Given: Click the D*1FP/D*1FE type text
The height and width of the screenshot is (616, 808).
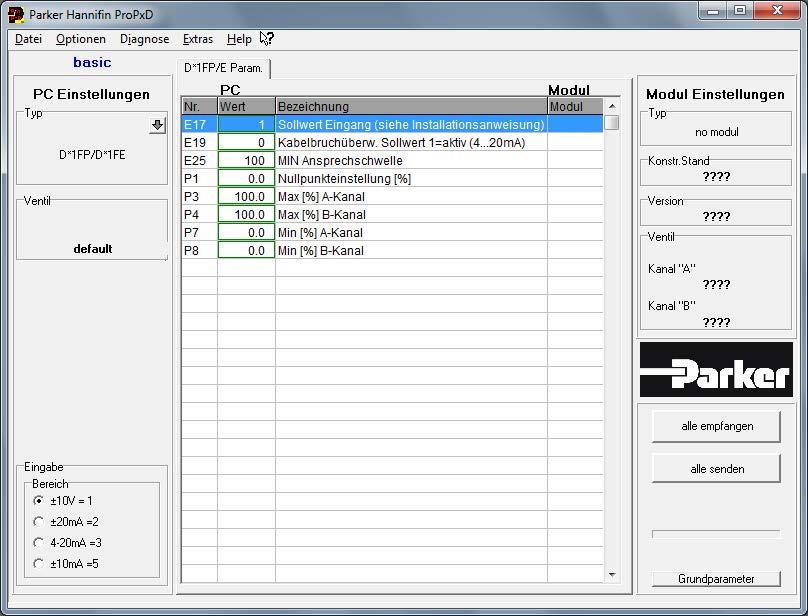Looking at the screenshot, I should pyautogui.click(x=92, y=155).
